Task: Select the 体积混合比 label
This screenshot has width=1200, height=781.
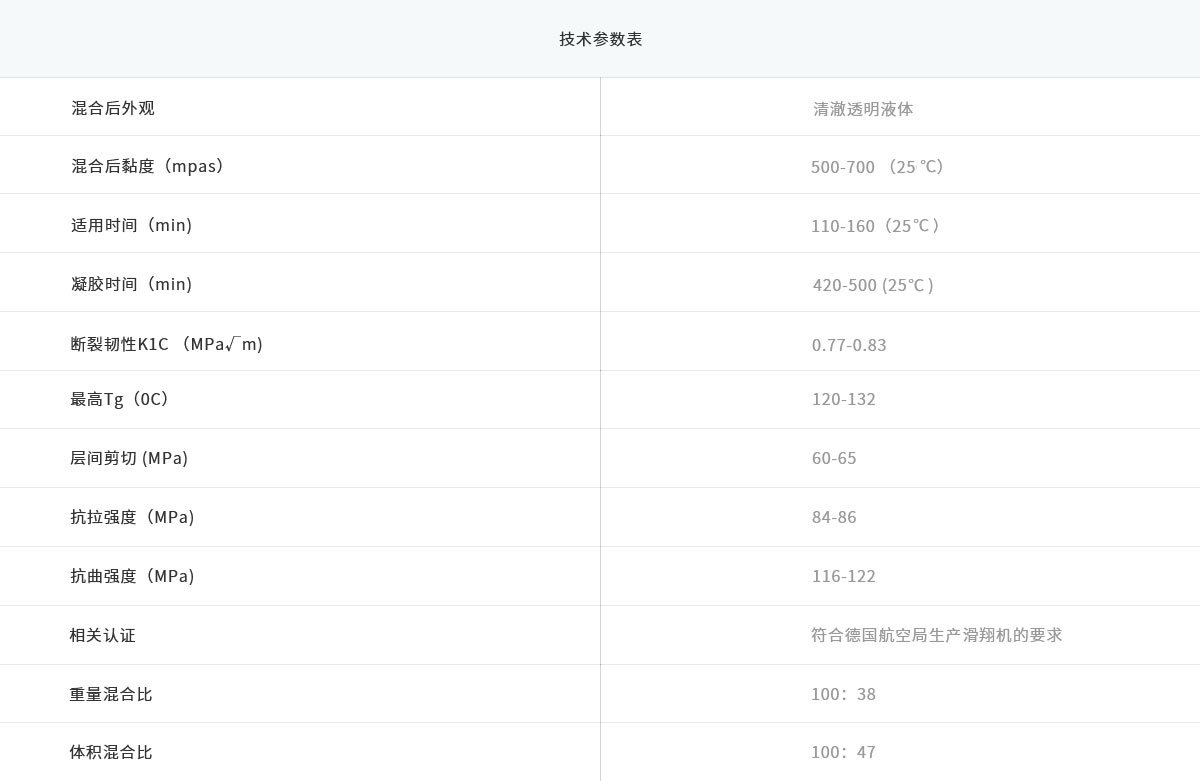Action: pos(111,752)
